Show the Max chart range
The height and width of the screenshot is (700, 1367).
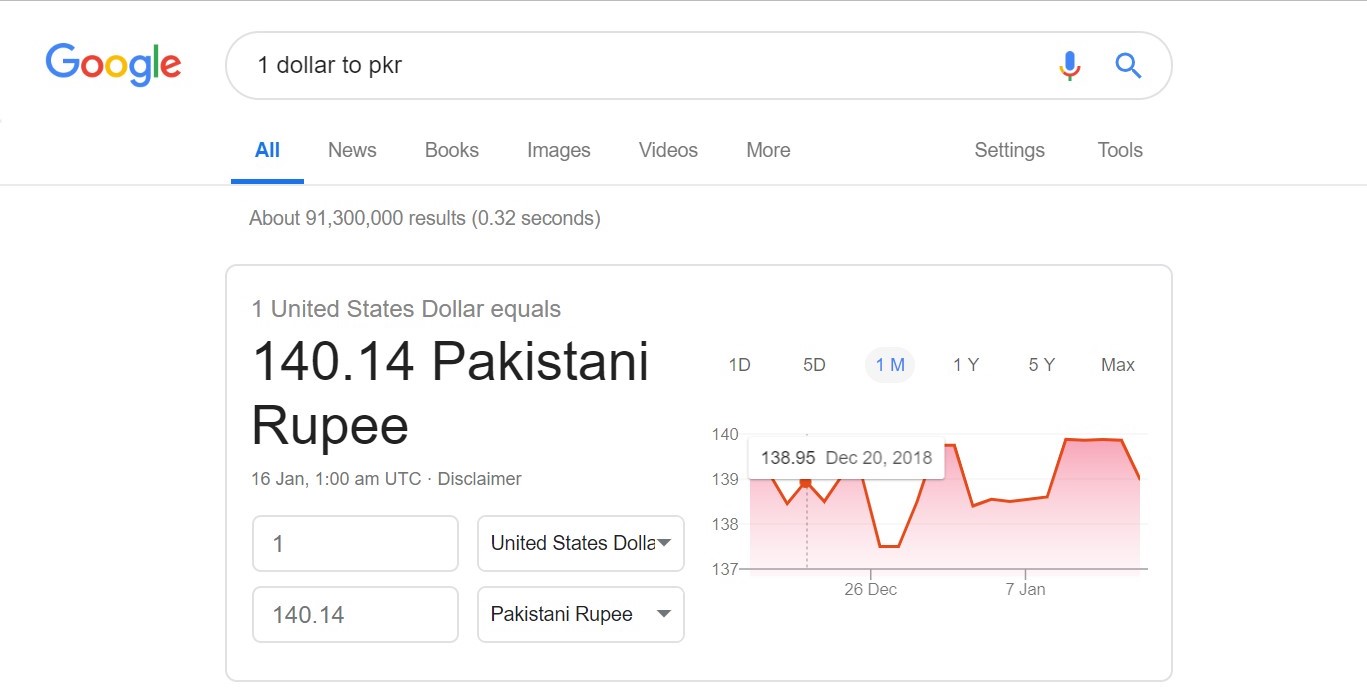pos(1117,365)
